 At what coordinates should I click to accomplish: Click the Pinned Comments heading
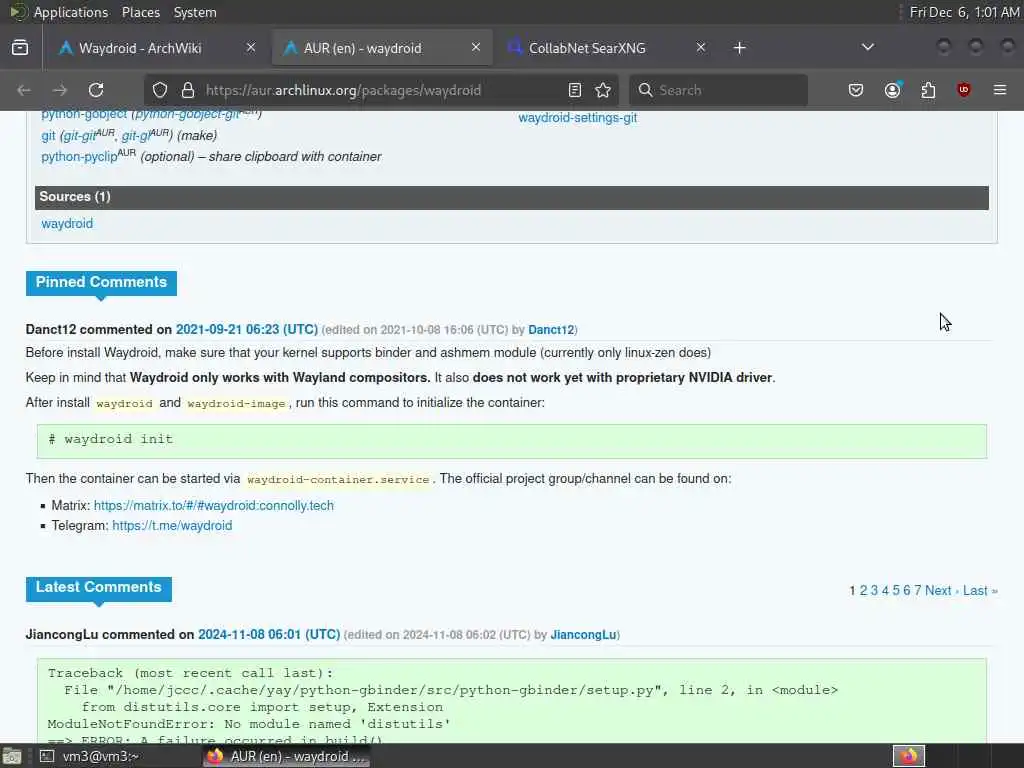coord(101,282)
